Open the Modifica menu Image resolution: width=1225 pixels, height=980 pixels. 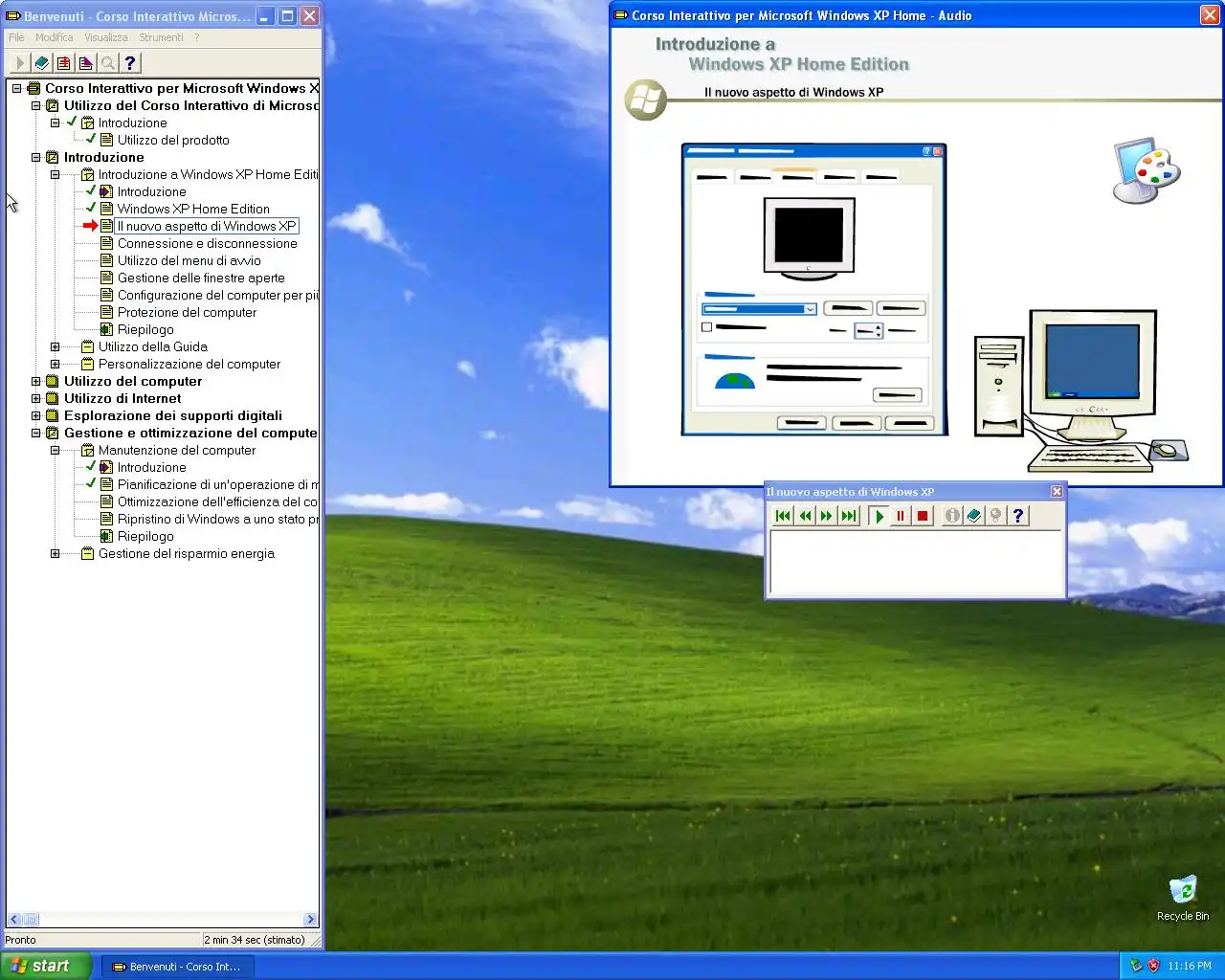pyautogui.click(x=54, y=37)
